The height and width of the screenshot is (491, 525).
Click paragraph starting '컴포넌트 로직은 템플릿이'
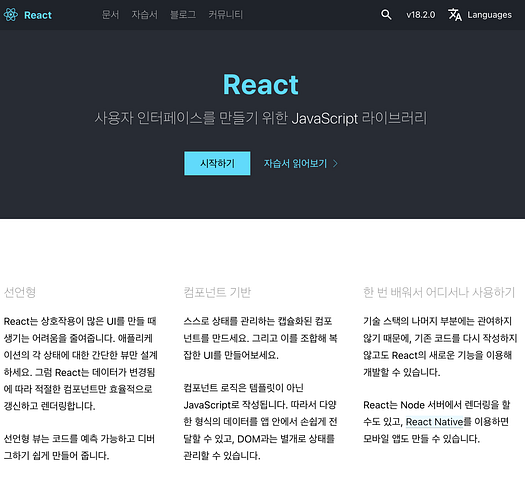coord(260,422)
